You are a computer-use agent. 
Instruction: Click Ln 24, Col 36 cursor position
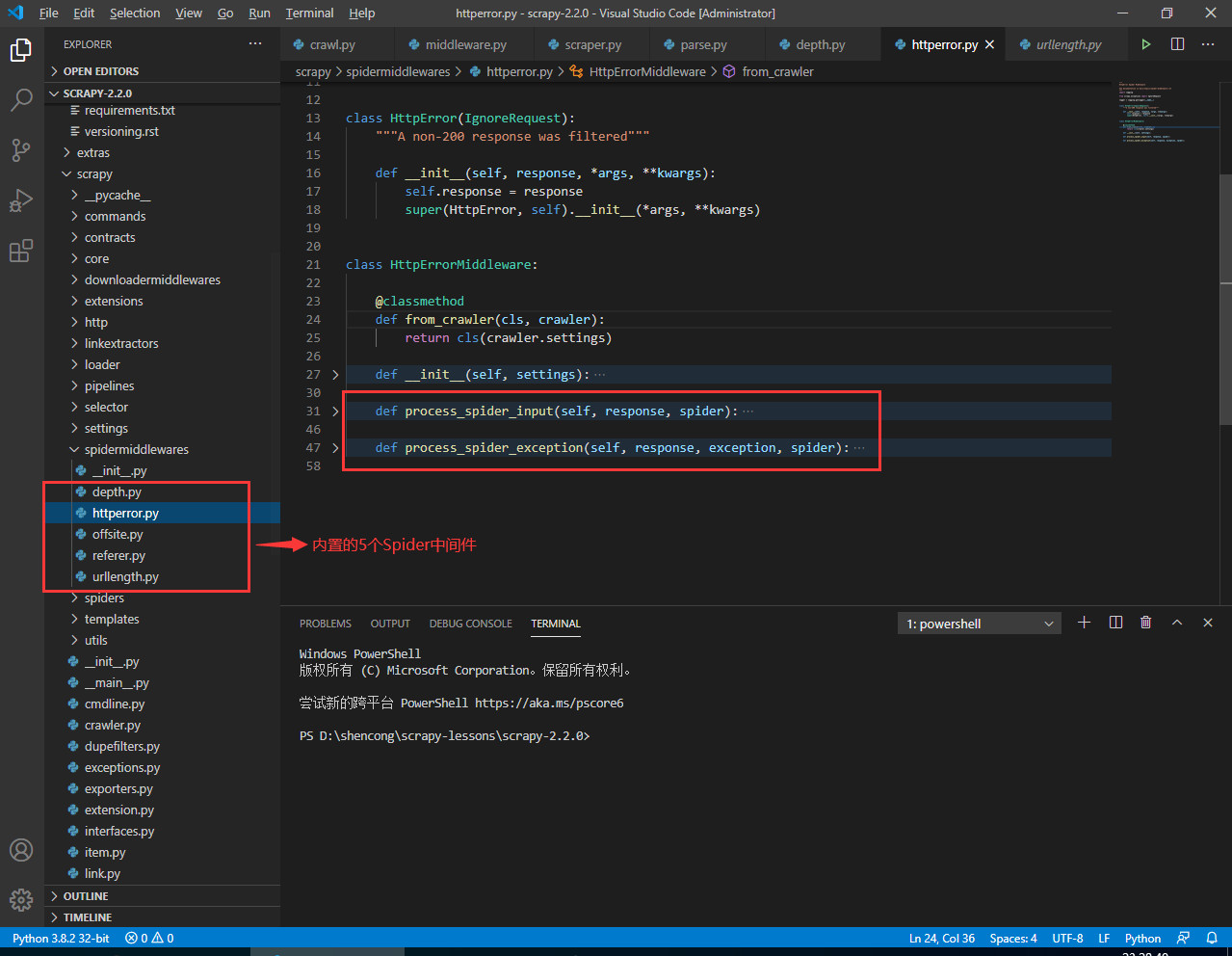point(942,938)
